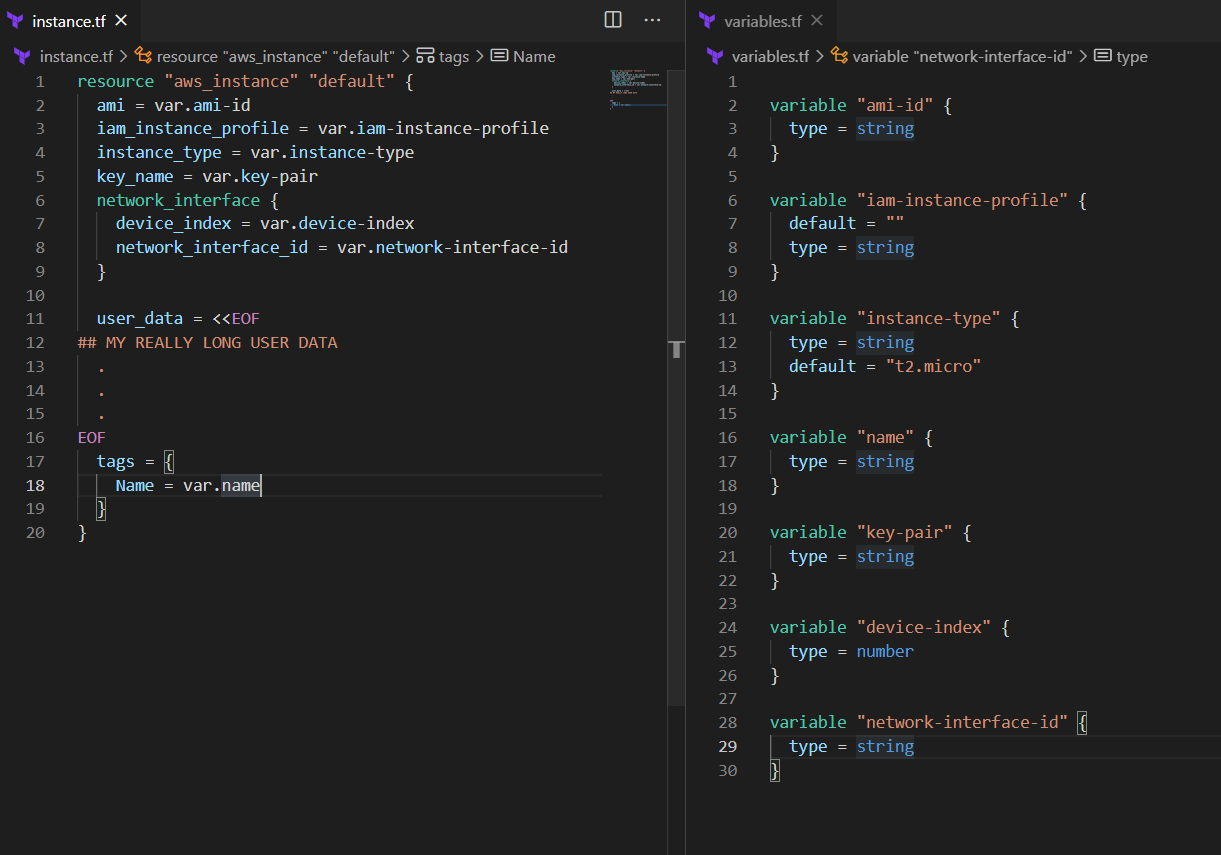This screenshot has height=855, width=1221.
Task: Click the Split Editor Right icon
Action: 613,20
